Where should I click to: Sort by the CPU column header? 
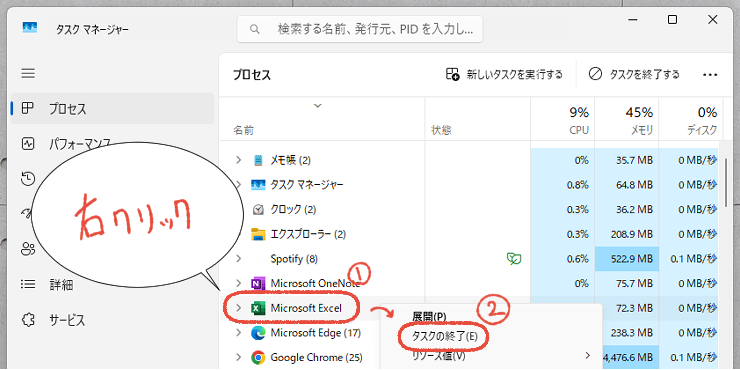pos(562,120)
